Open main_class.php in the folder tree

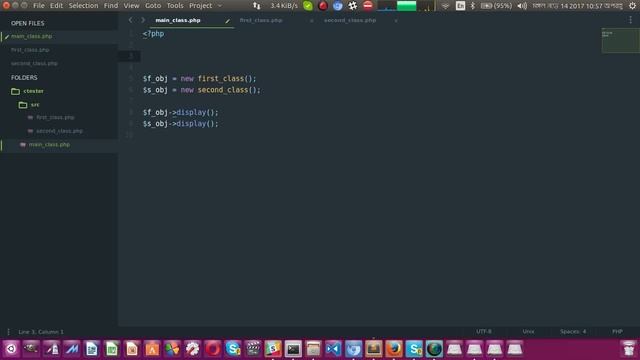[49, 144]
